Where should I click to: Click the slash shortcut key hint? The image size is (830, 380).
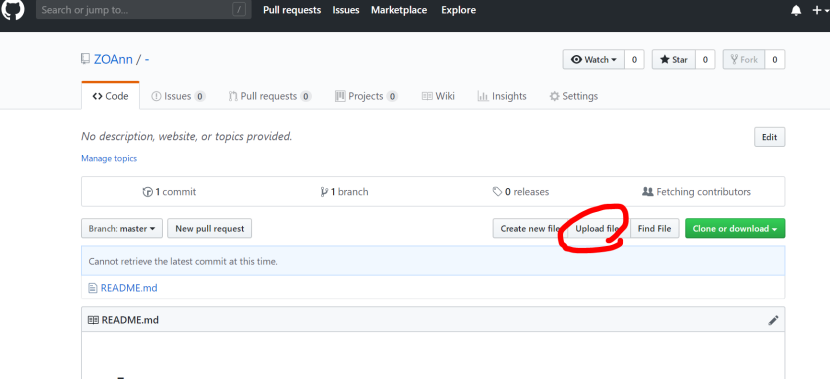pyautogui.click(x=239, y=10)
